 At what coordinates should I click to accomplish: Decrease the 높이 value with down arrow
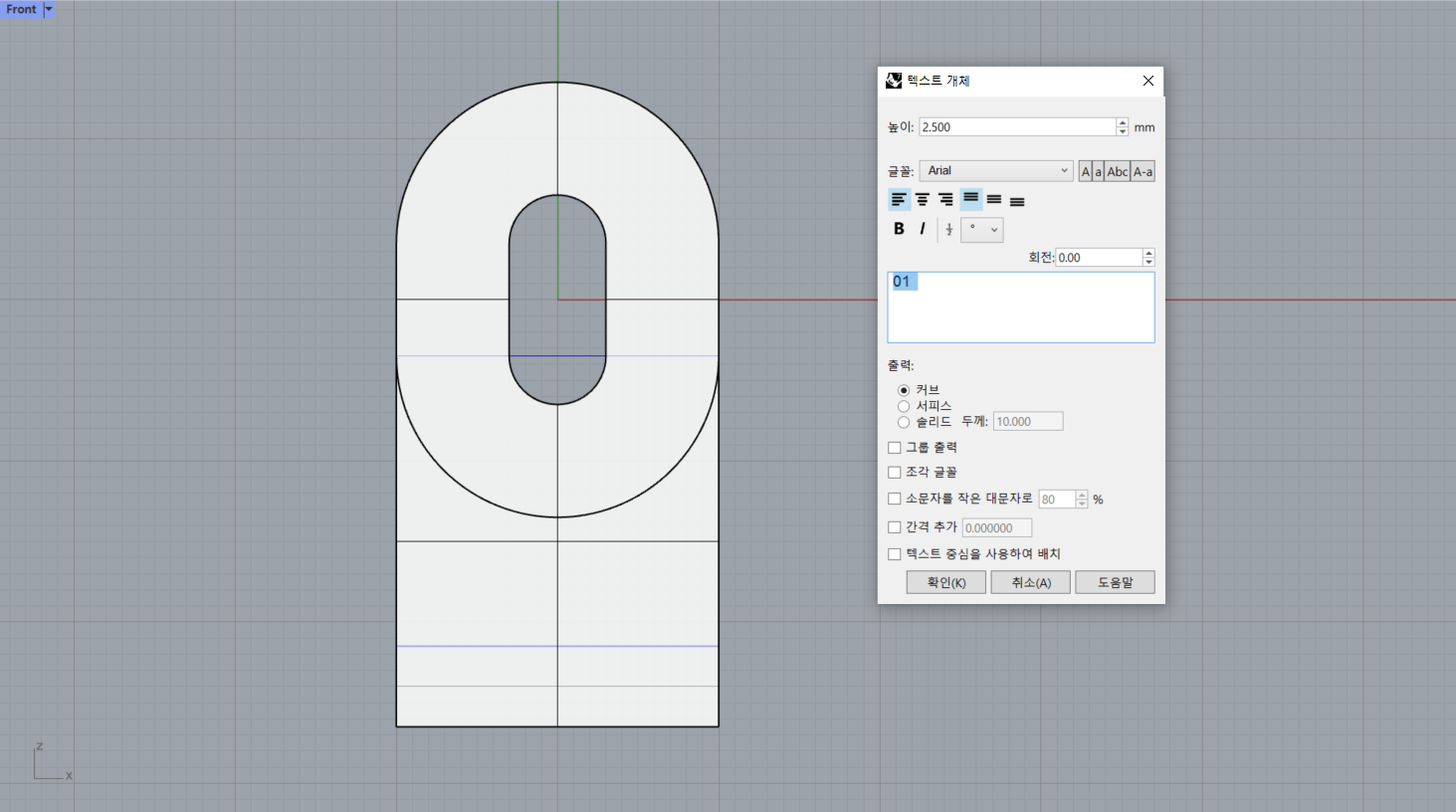pyautogui.click(x=1123, y=131)
